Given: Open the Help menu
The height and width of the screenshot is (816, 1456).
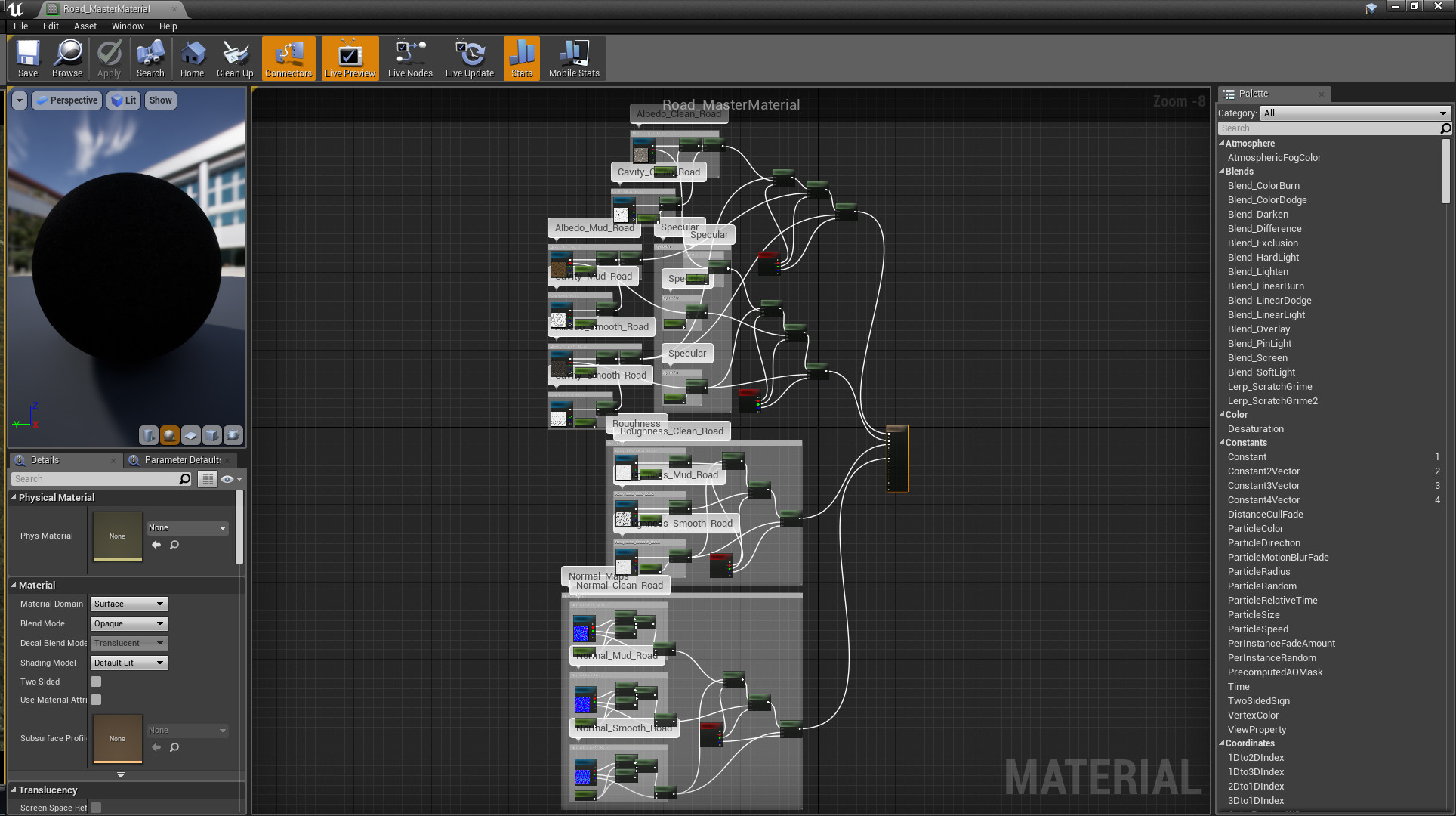Looking at the screenshot, I should [x=168, y=26].
